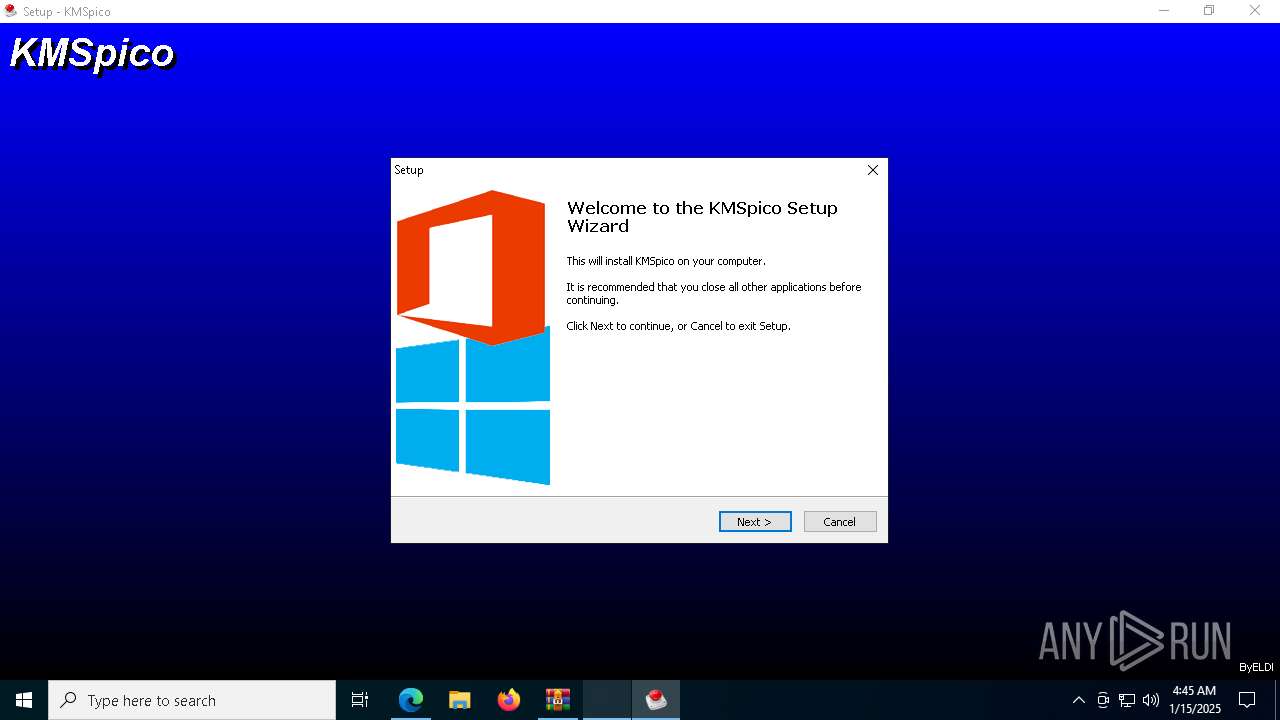Click the meet-now camera tray icon
The width and height of the screenshot is (1280, 720).
[x=1103, y=700]
